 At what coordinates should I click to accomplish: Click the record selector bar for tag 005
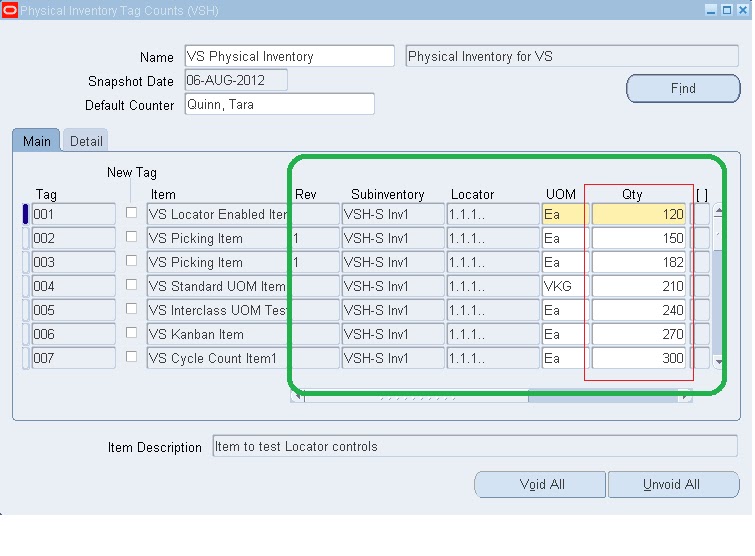pyautogui.click(x=26, y=310)
